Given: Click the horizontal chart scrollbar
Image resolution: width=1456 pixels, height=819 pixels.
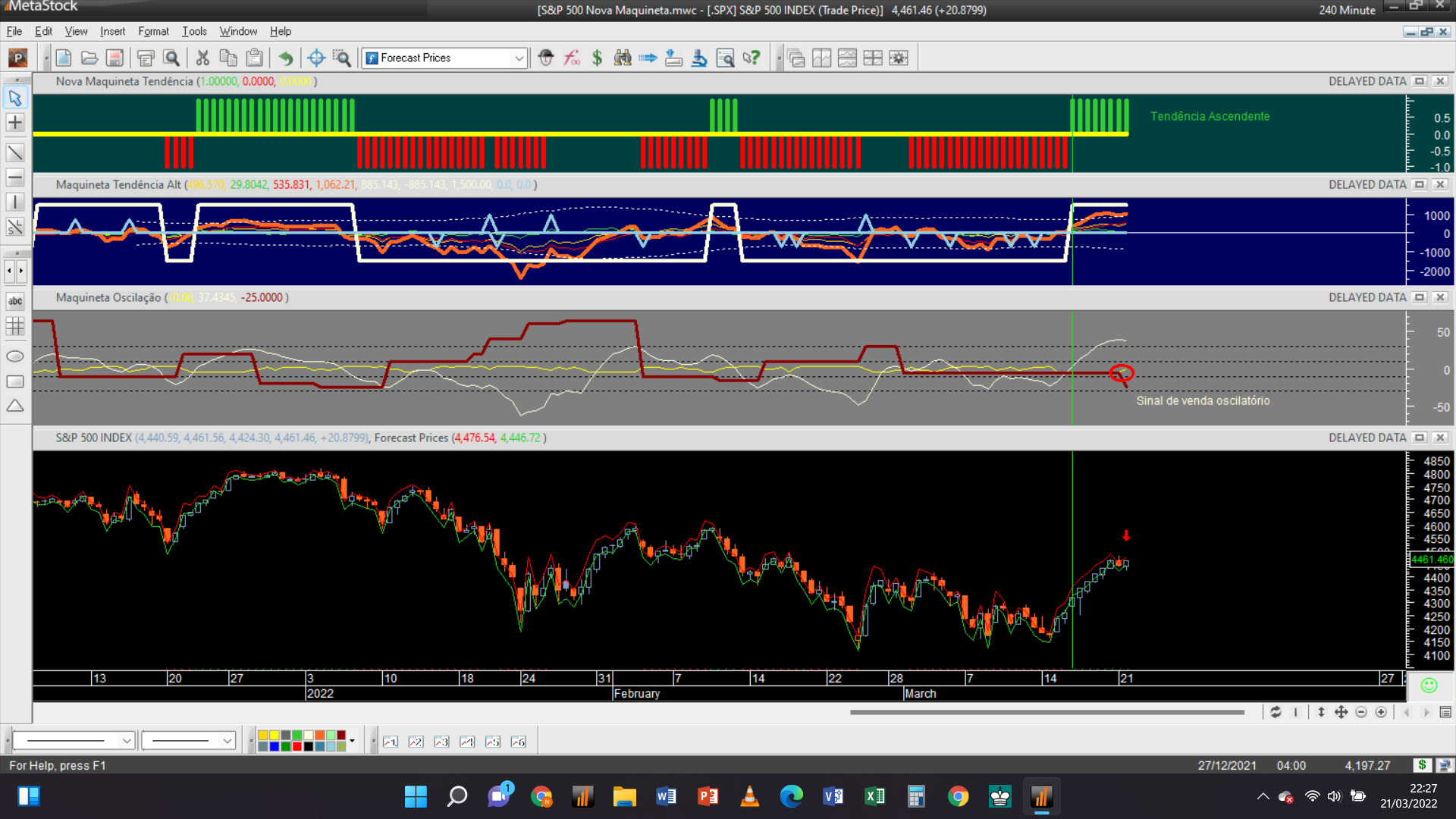Looking at the screenshot, I should [1046, 712].
